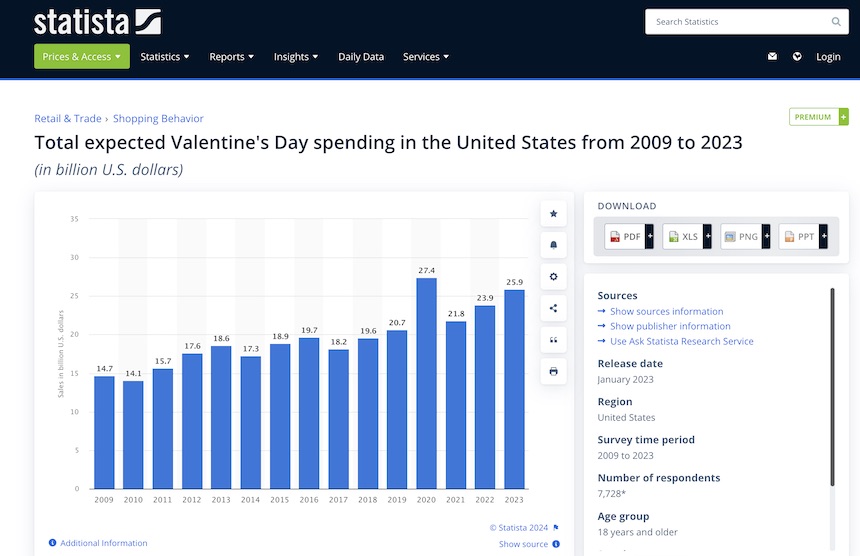860x556 pixels.
Task: Open Prices & Access dropdown
Action: [x=82, y=56]
